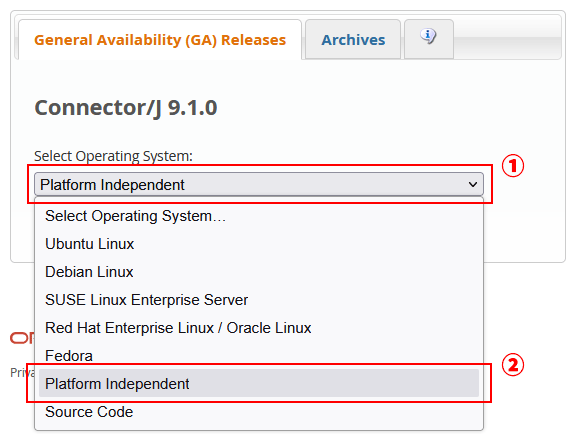Select Source Code from the list

click(259, 412)
